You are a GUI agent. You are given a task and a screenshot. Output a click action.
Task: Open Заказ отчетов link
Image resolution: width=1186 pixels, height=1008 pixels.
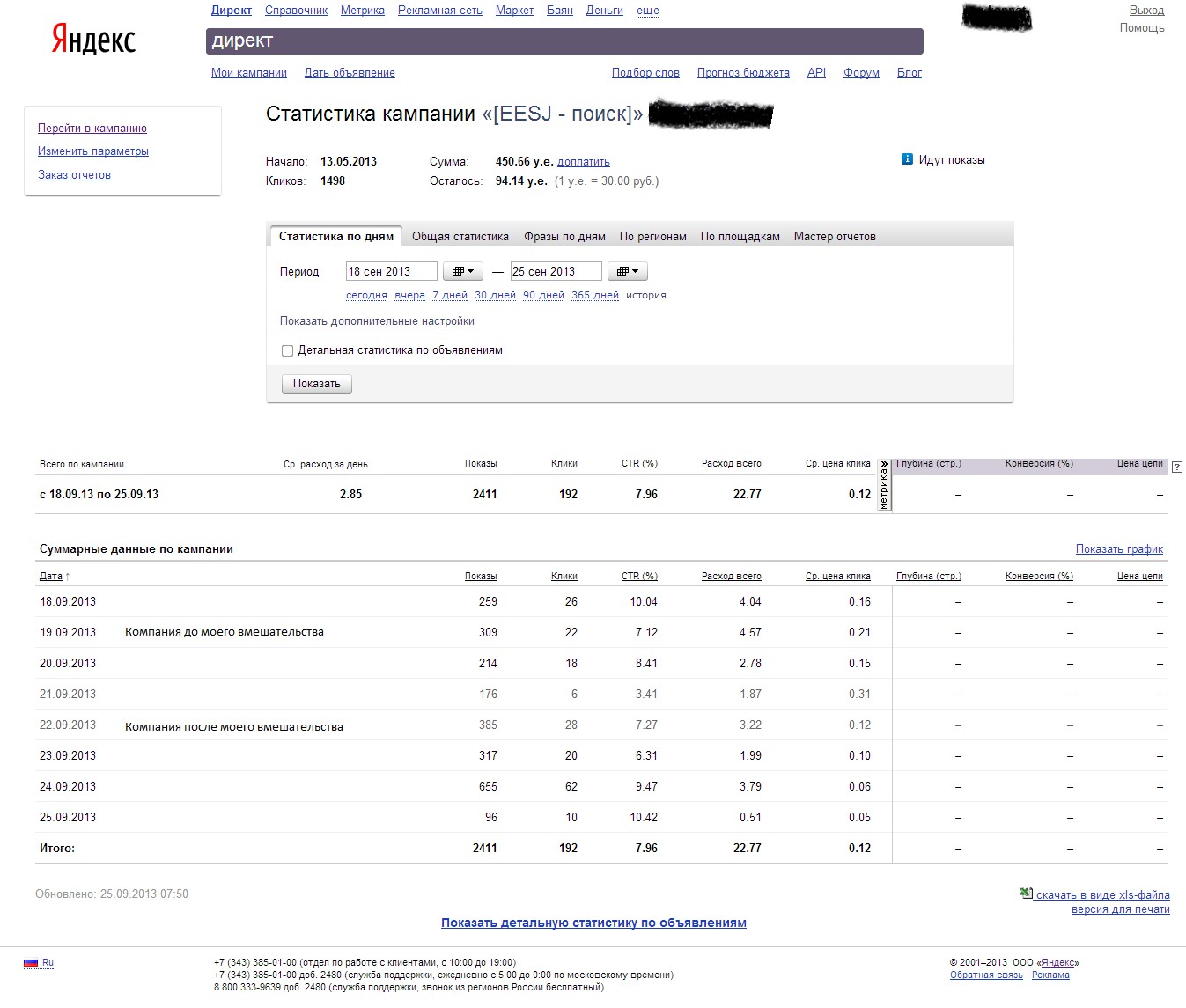[x=74, y=175]
